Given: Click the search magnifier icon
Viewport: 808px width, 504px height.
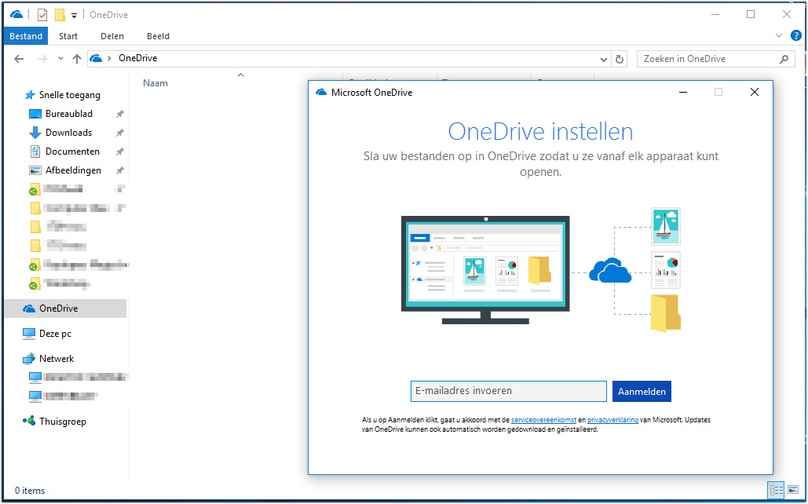Looking at the screenshot, I should (784, 59).
